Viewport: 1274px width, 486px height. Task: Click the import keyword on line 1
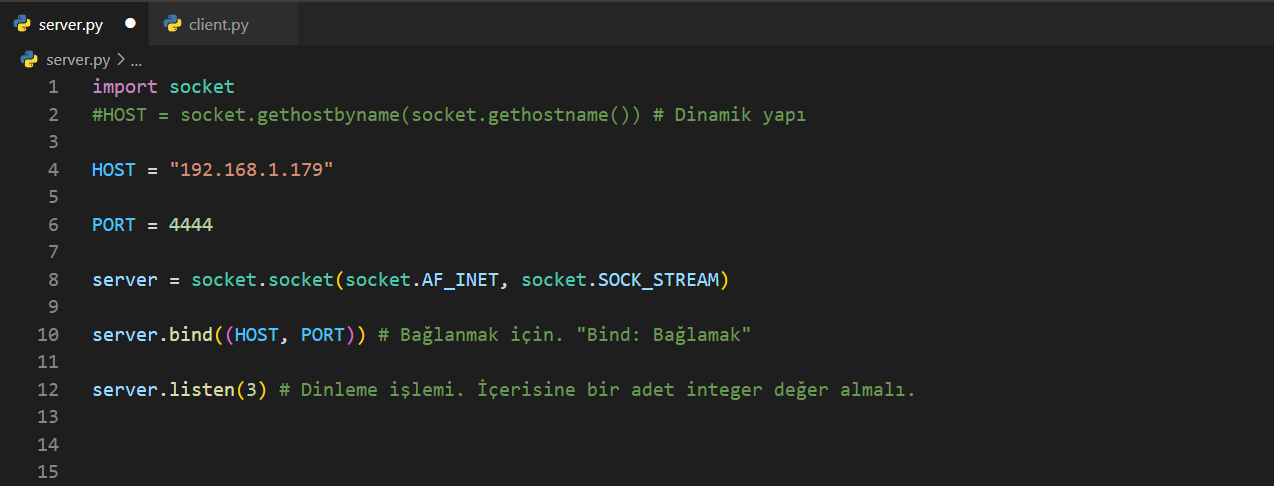[125, 87]
